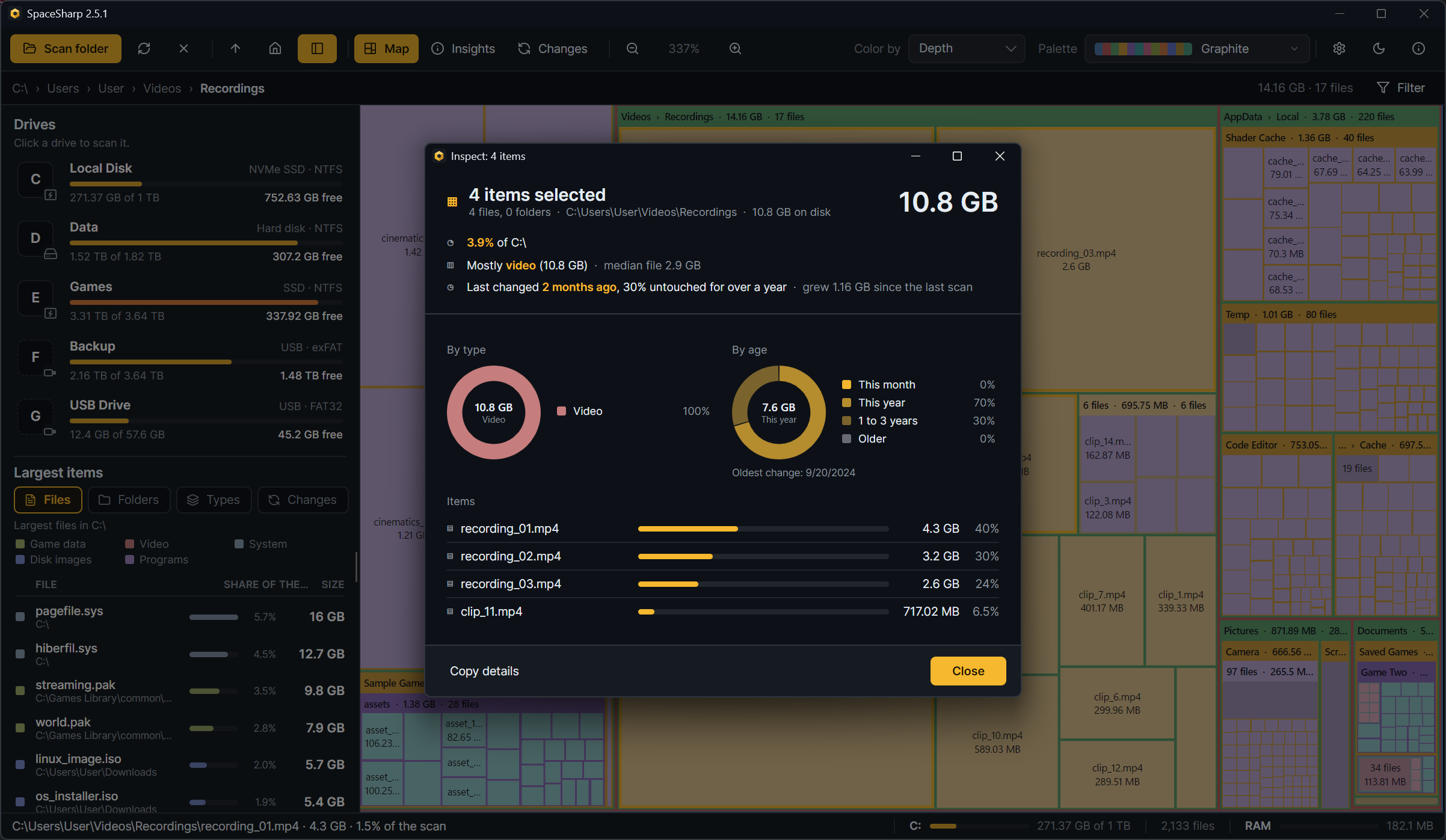This screenshot has width=1446, height=840.
Task: Open the Filter options
Action: click(x=1401, y=88)
